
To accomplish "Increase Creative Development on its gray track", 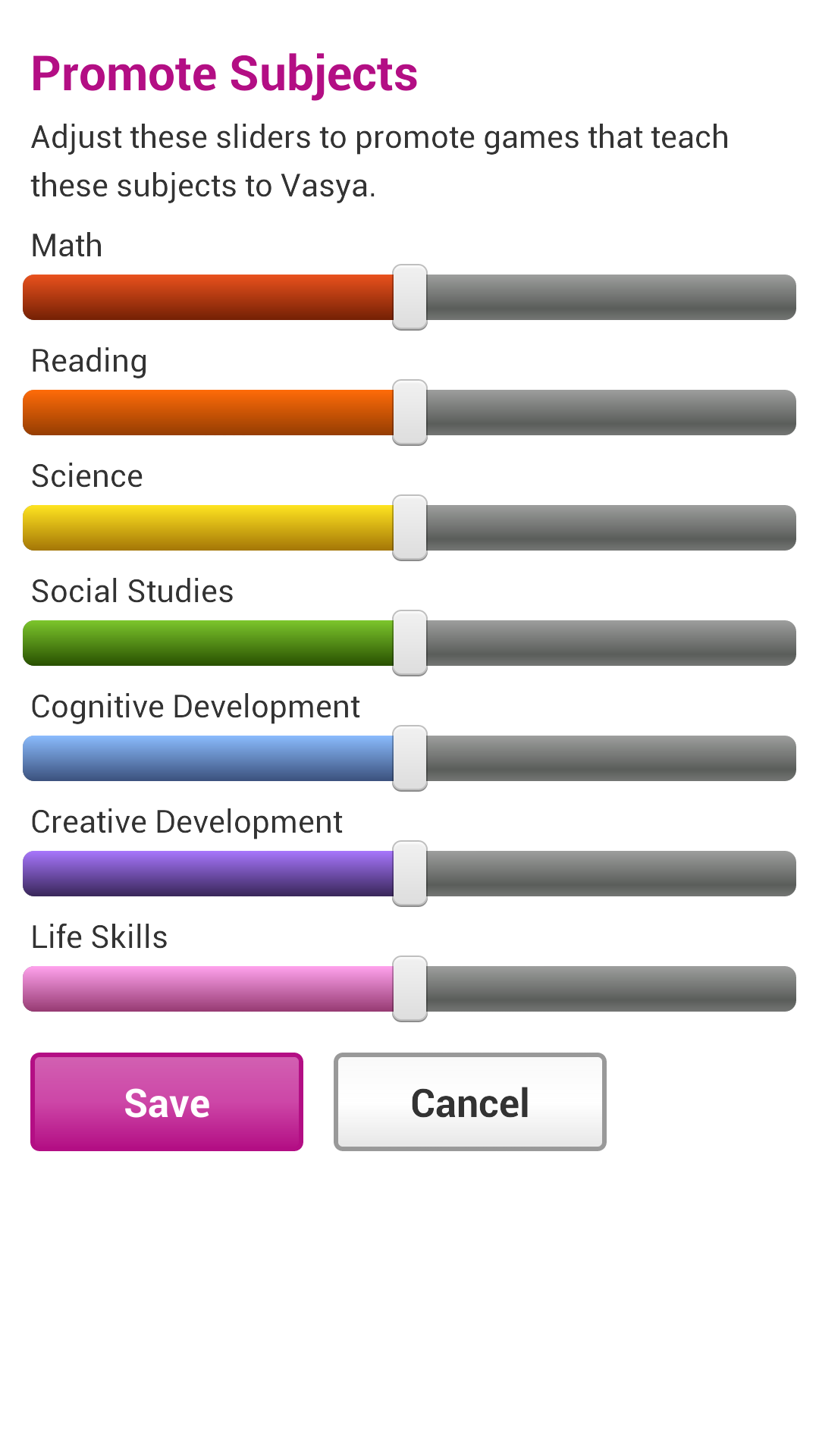I will click(610, 874).
